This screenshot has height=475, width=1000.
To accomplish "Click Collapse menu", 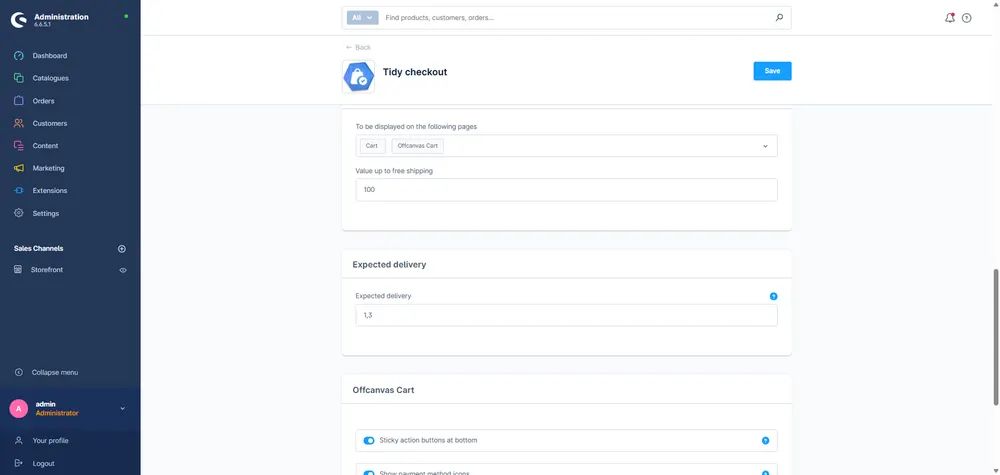I will pos(55,372).
